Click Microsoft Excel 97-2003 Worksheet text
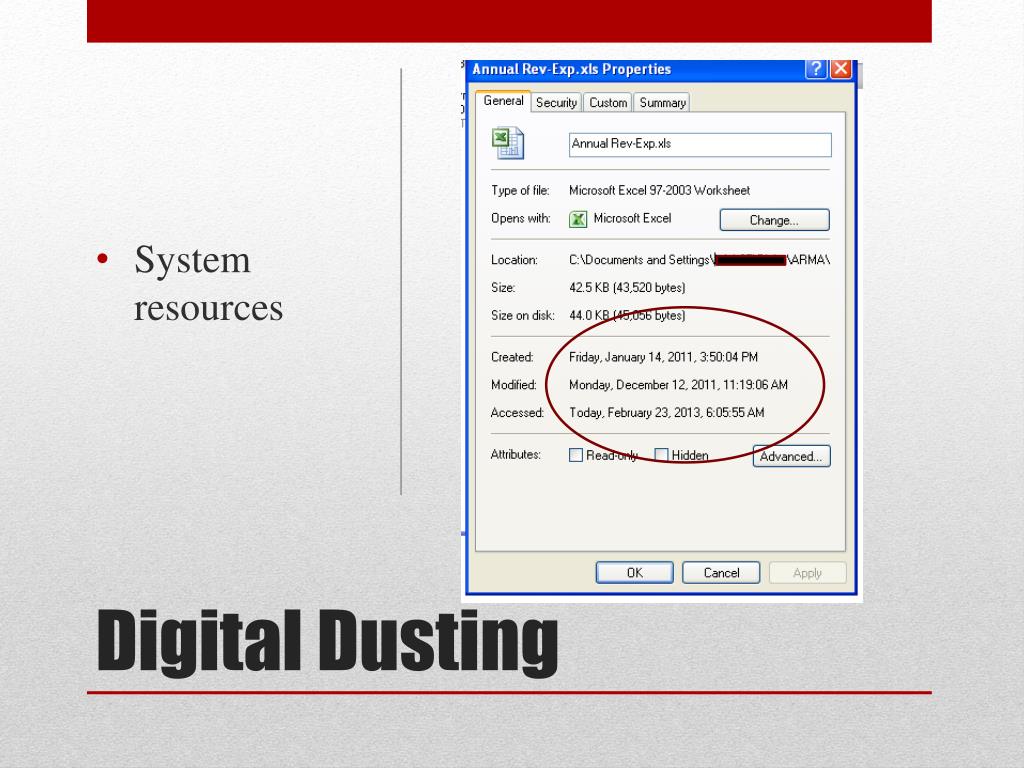Screen dimensions: 1024x768 tap(660, 190)
